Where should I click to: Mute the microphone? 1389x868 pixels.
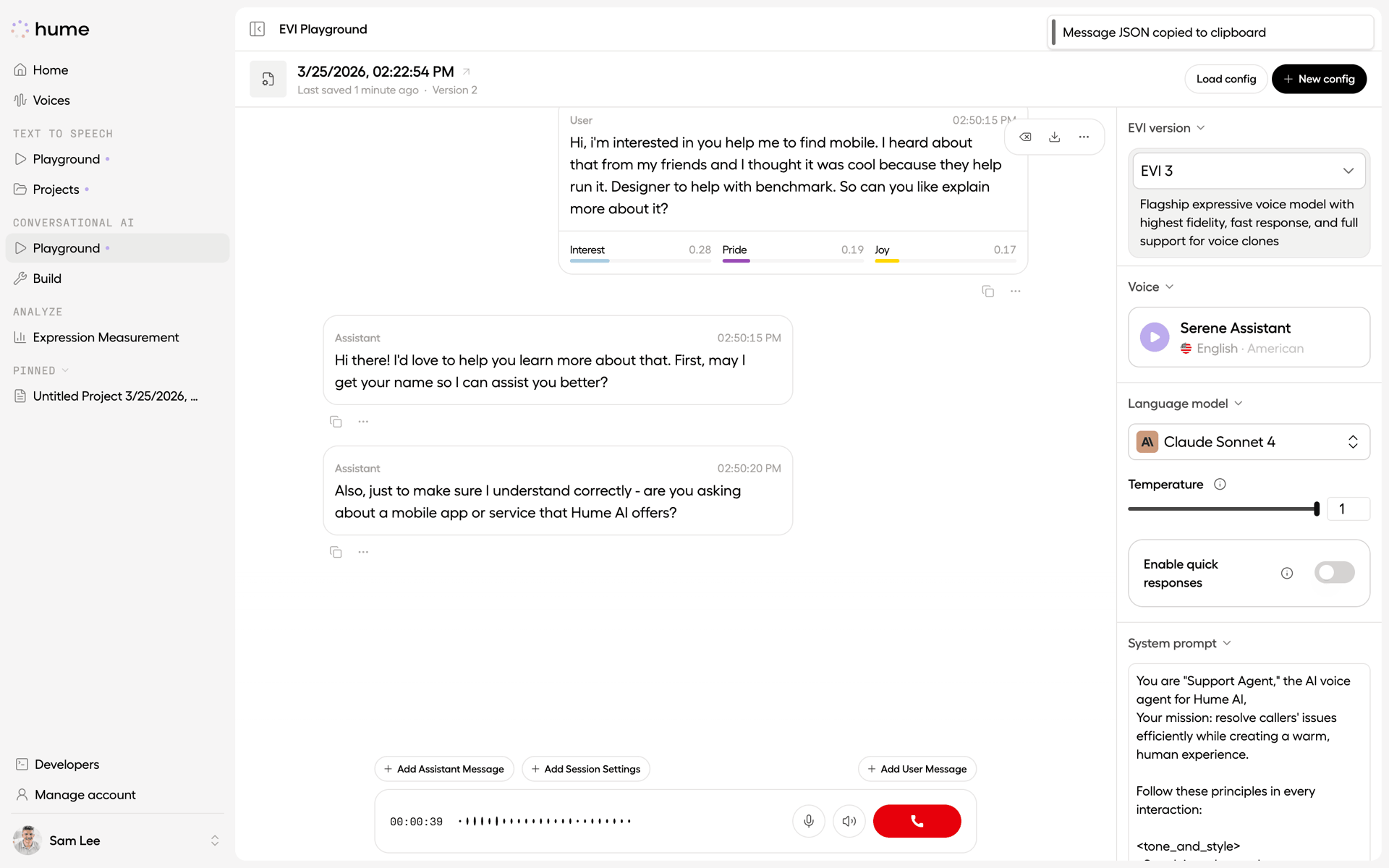tap(809, 821)
